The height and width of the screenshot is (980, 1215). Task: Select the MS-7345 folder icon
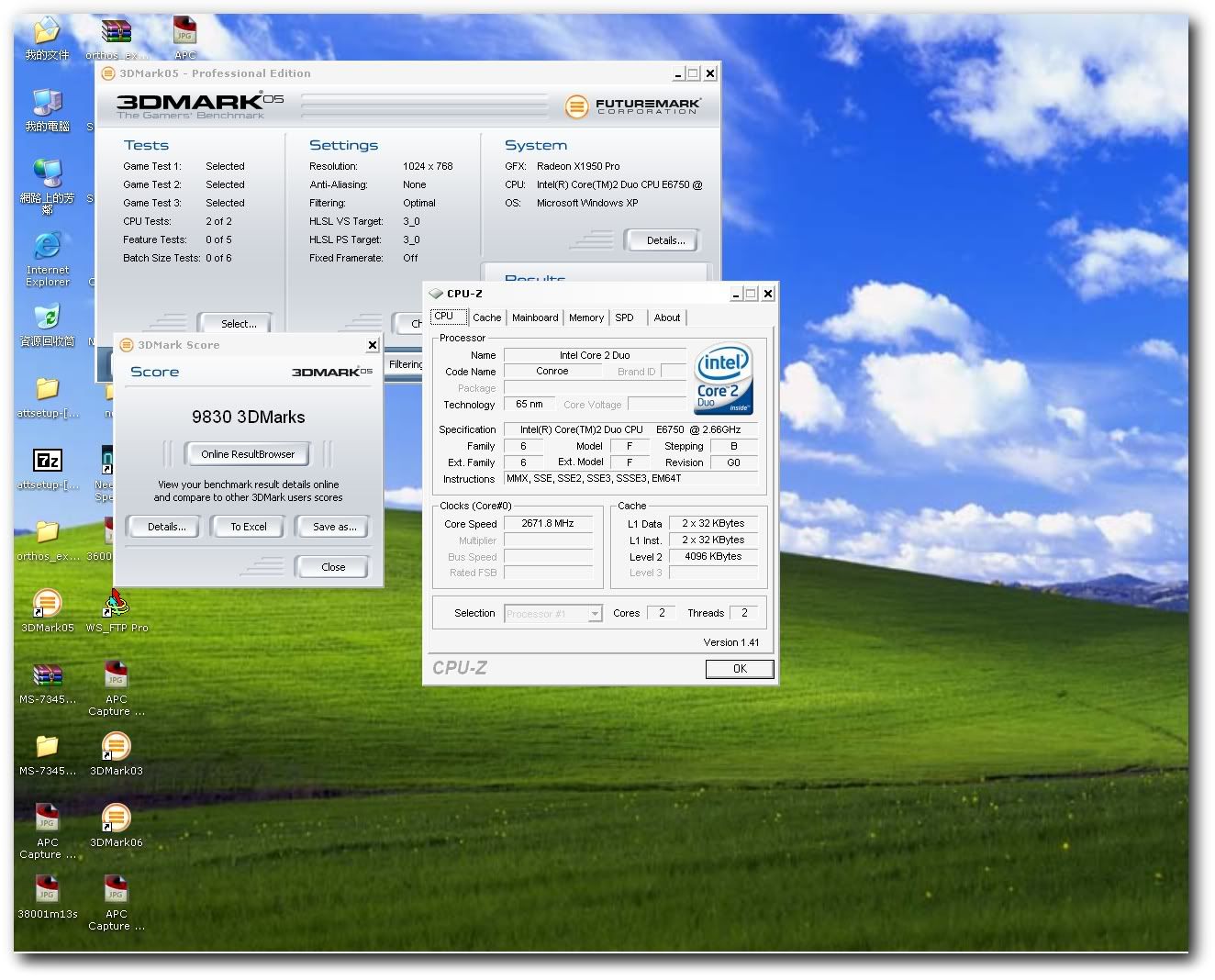[x=47, y=746]
